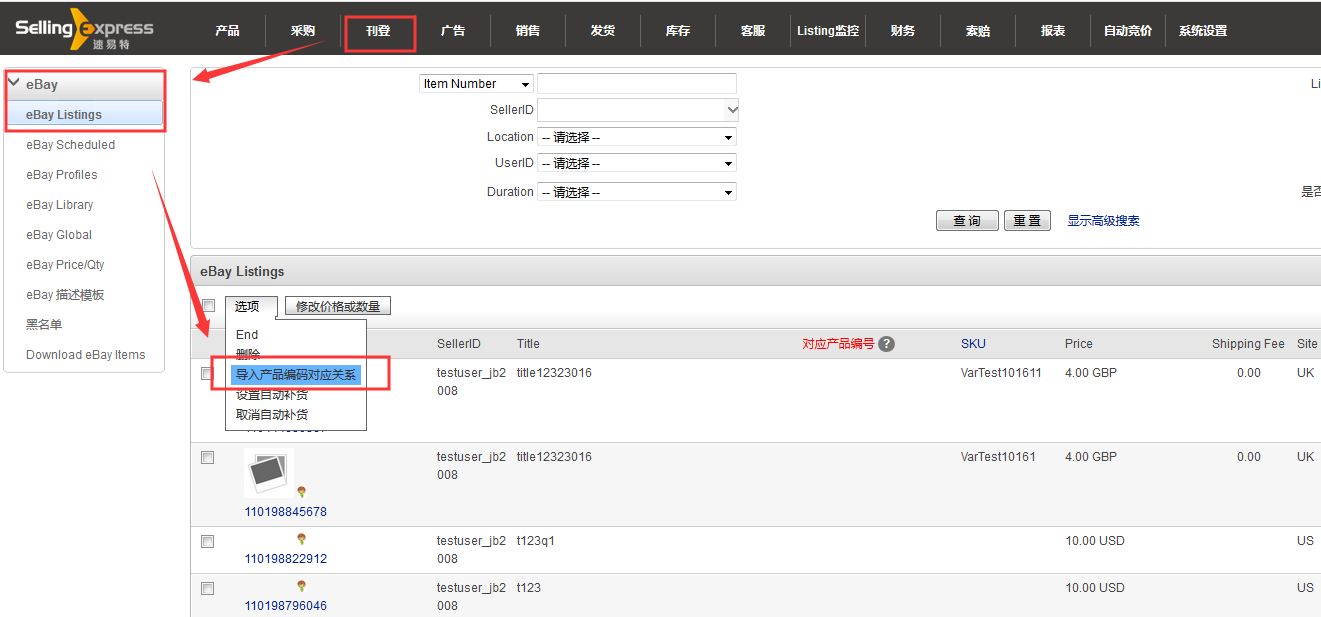
Task: Open the 销售 menu
Action: [528, 31]
